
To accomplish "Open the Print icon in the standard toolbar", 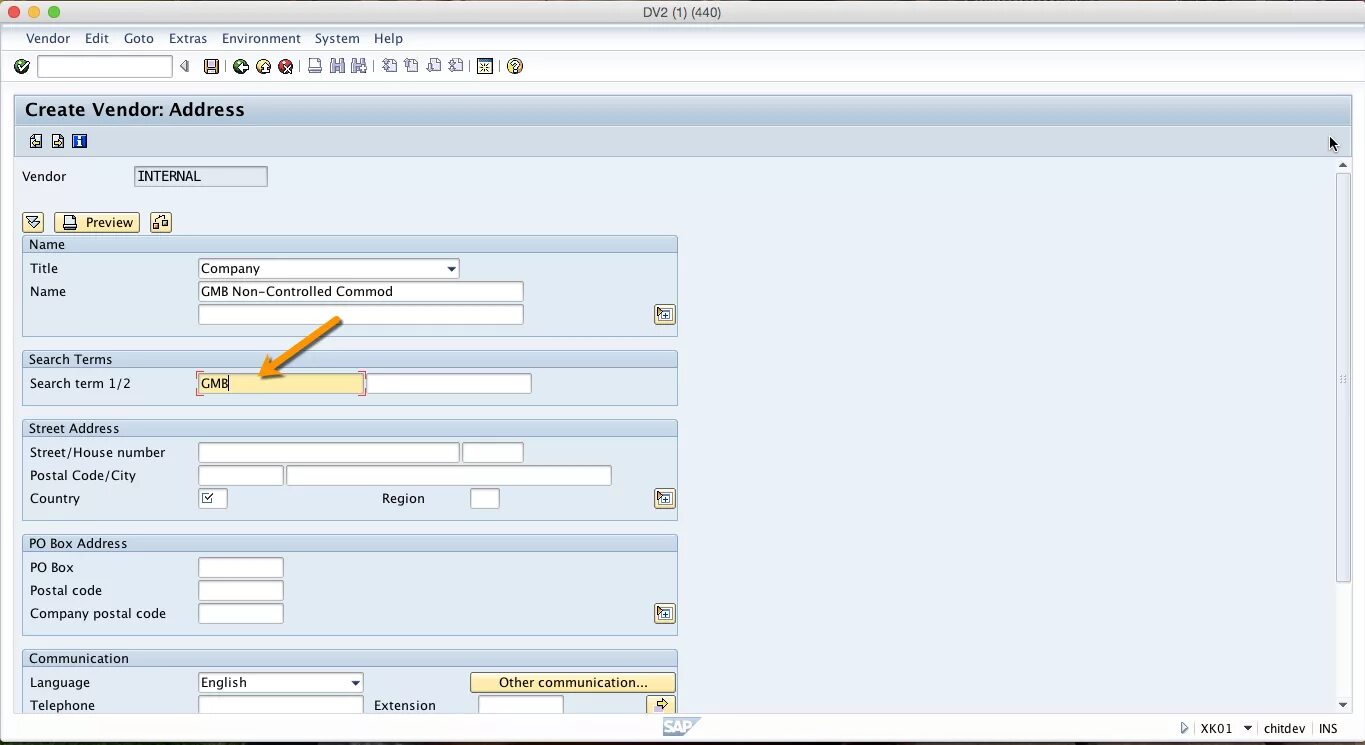I will click(314, 66).
